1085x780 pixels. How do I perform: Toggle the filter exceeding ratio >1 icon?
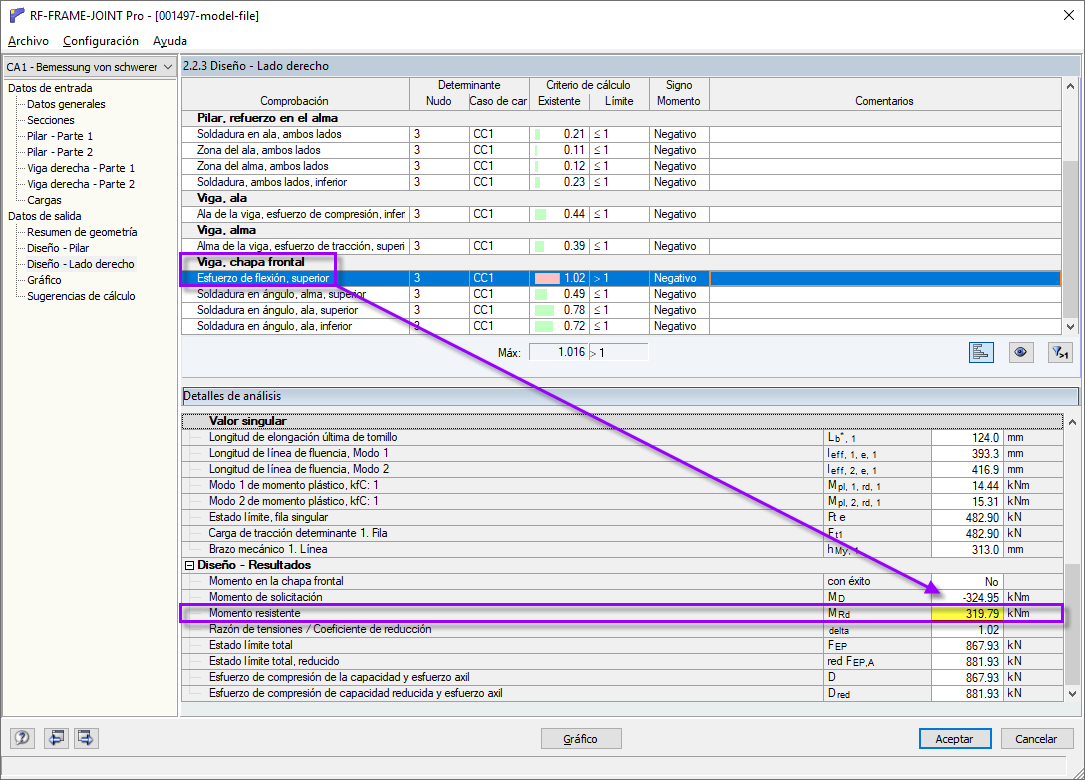pyautogui.click(x=1059, y=352)
